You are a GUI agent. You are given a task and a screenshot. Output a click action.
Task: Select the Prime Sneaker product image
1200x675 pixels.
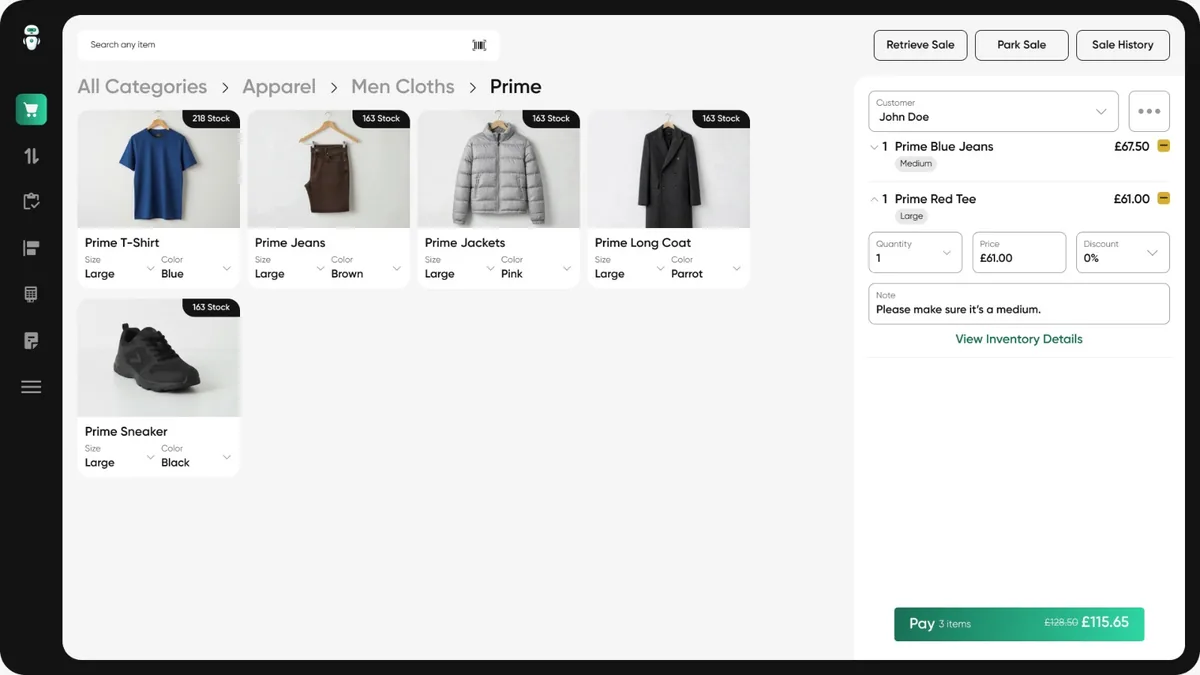pos(159,358)
